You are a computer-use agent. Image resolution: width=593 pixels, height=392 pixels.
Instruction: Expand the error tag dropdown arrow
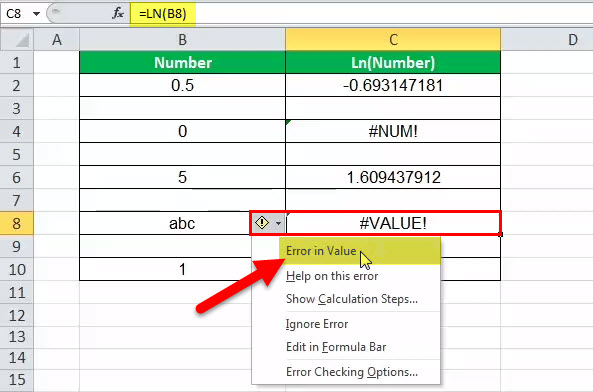pos(278,223)
